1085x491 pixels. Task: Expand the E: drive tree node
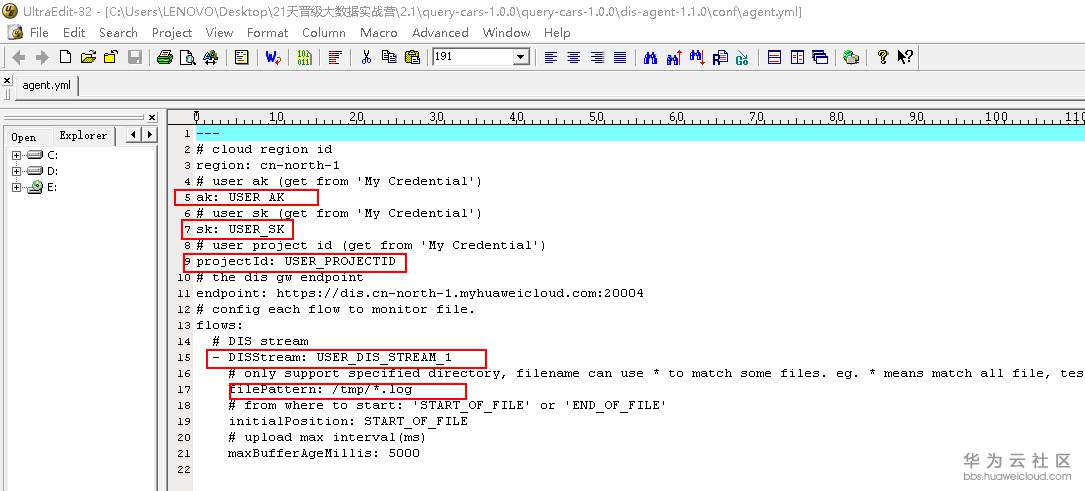[x=17, y=187]
